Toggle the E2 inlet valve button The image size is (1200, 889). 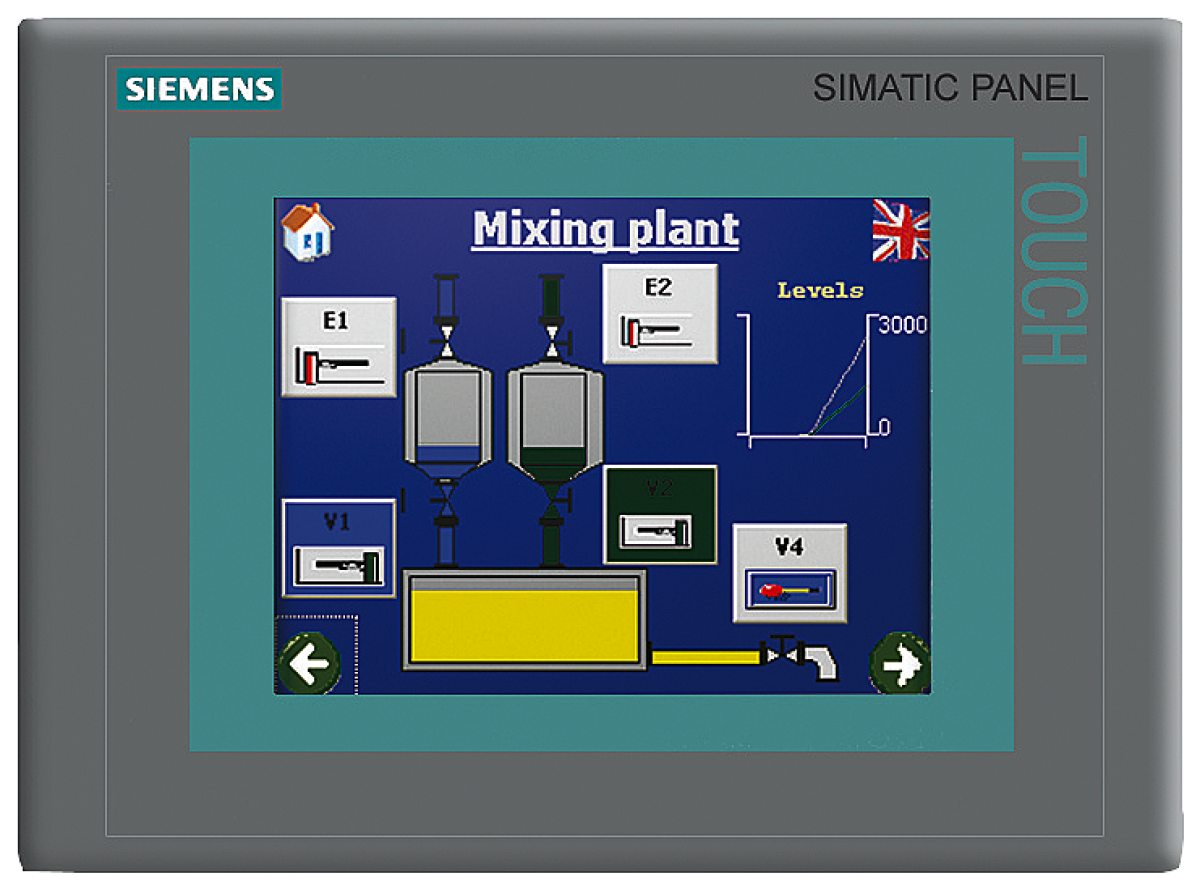point(659,314)
